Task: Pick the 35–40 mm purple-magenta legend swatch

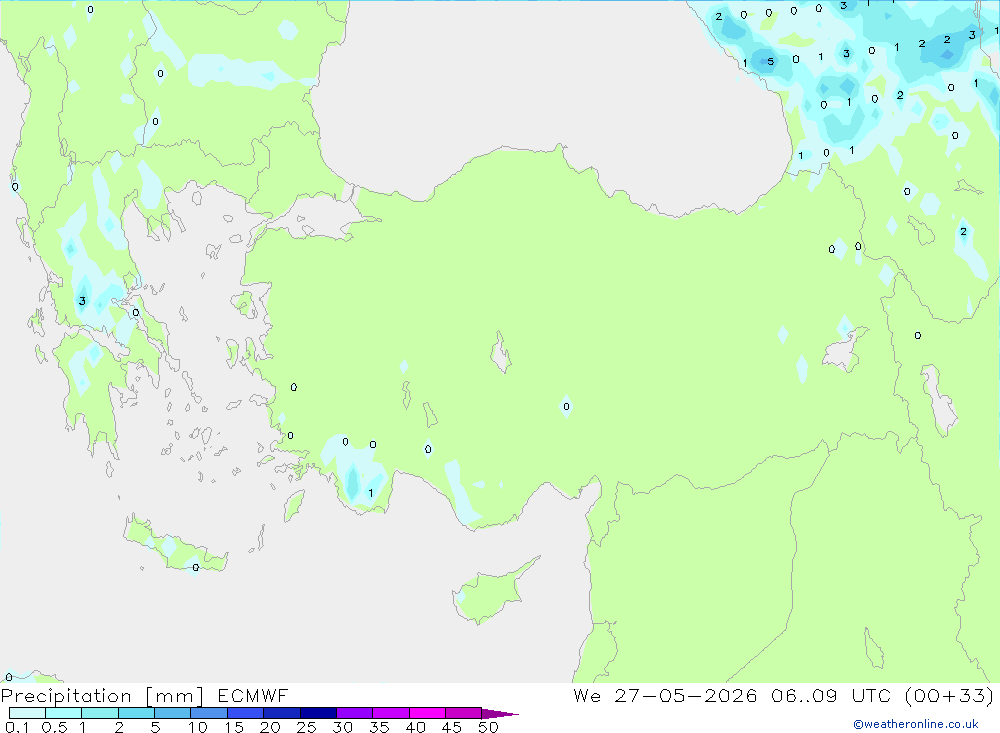Action: (x=390, y=713)
